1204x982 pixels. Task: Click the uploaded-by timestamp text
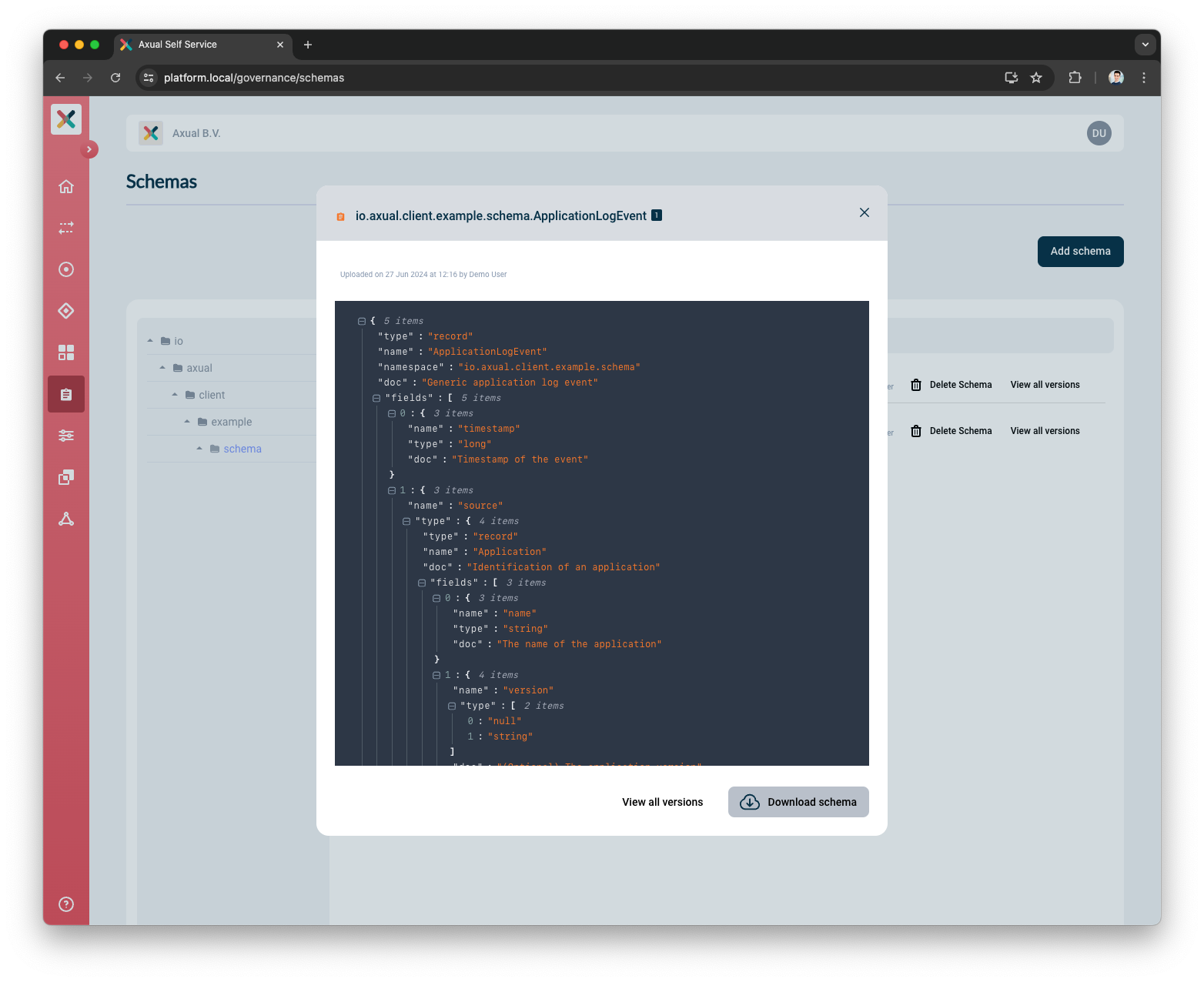coord(423,275)
